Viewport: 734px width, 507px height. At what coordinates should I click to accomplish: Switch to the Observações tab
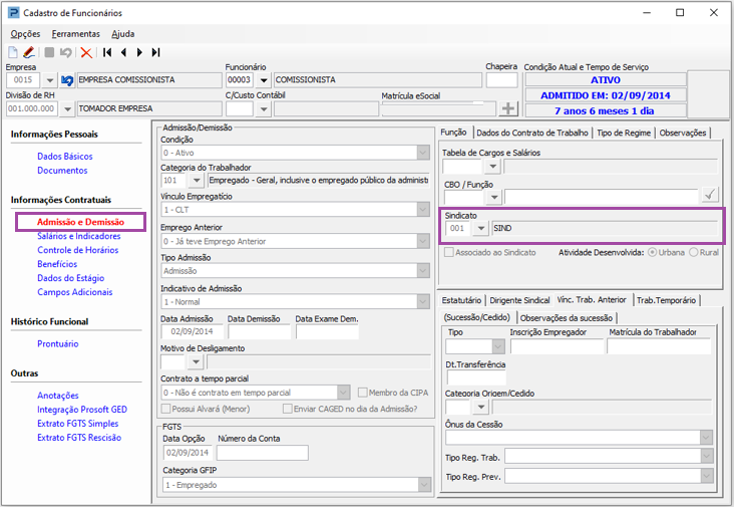pos(683,133)
